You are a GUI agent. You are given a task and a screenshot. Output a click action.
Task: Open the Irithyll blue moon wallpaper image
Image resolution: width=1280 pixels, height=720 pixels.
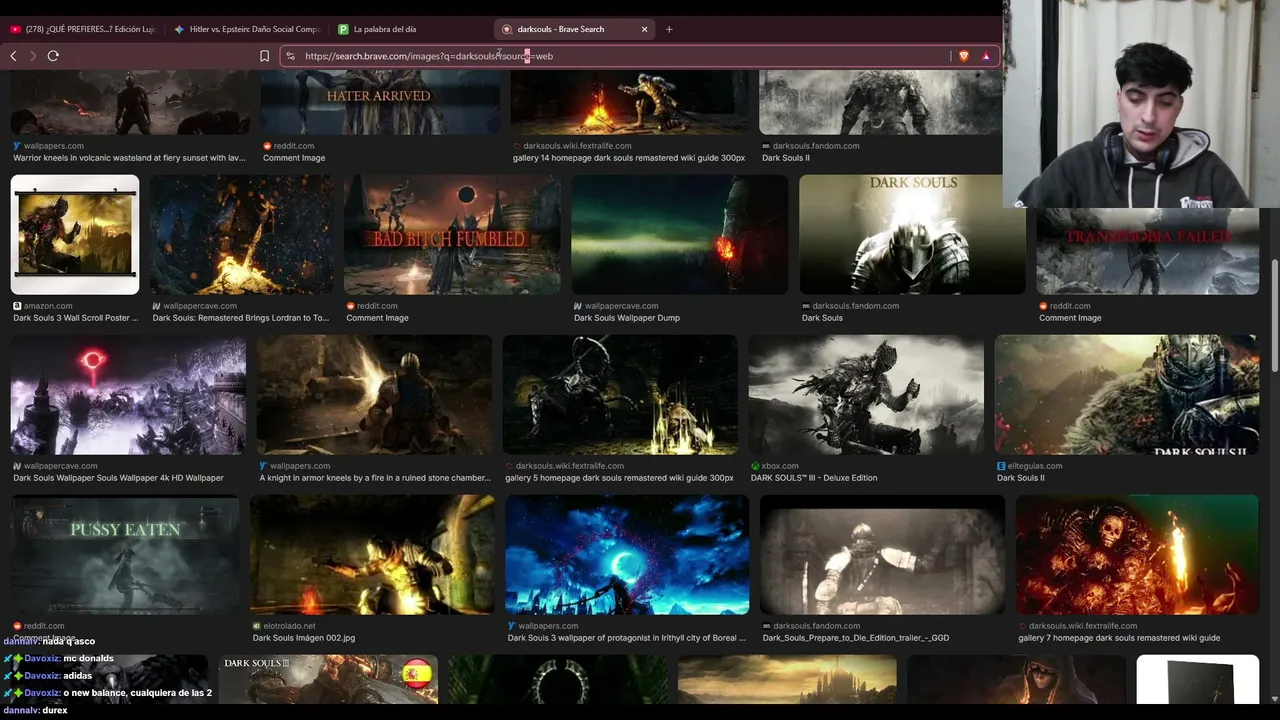coord(627,555)
